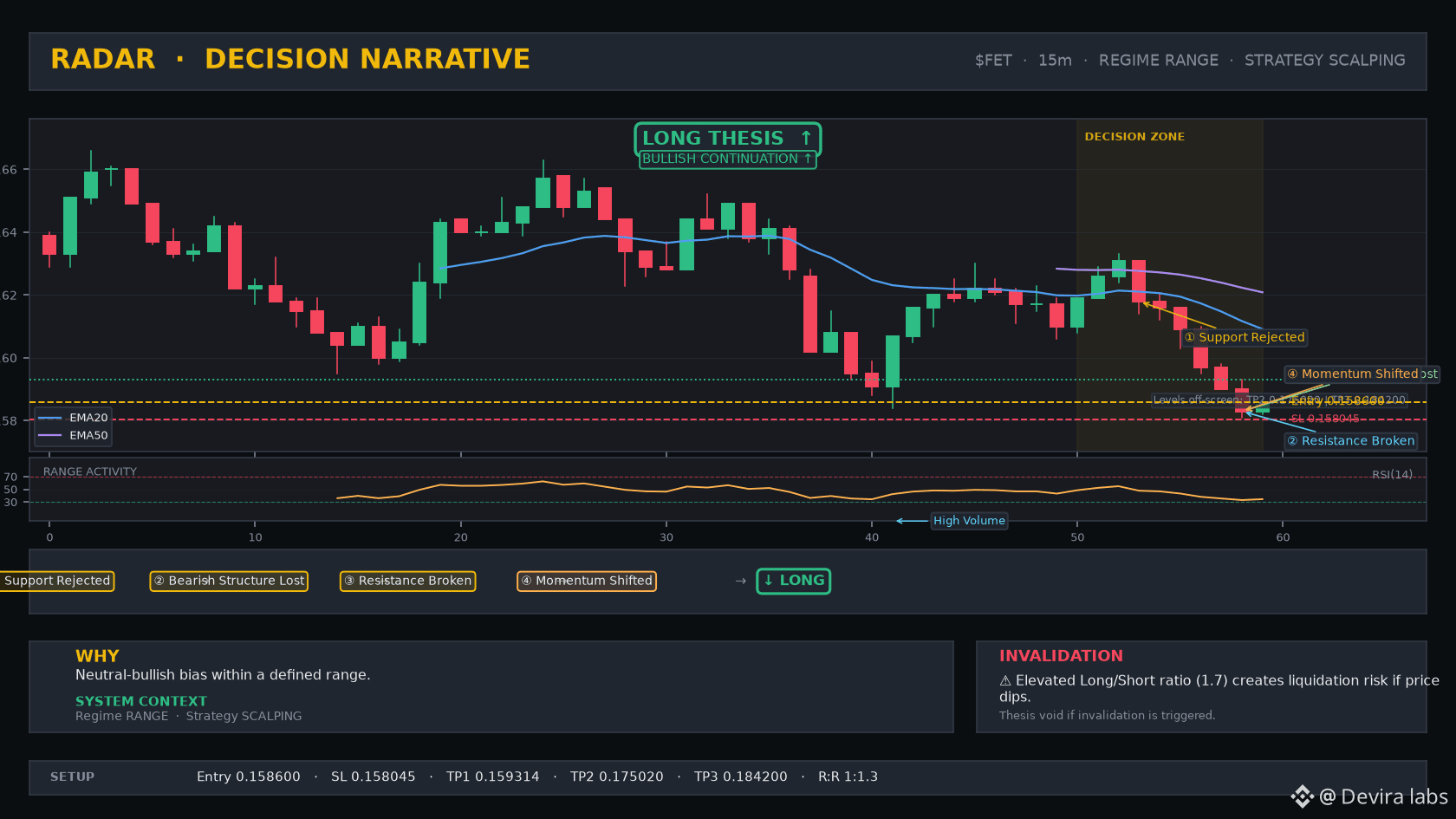This screenshot has width=1456, height=819.
Task: Click the 40 tick on the time axis
Action: [x=872, y=537]
